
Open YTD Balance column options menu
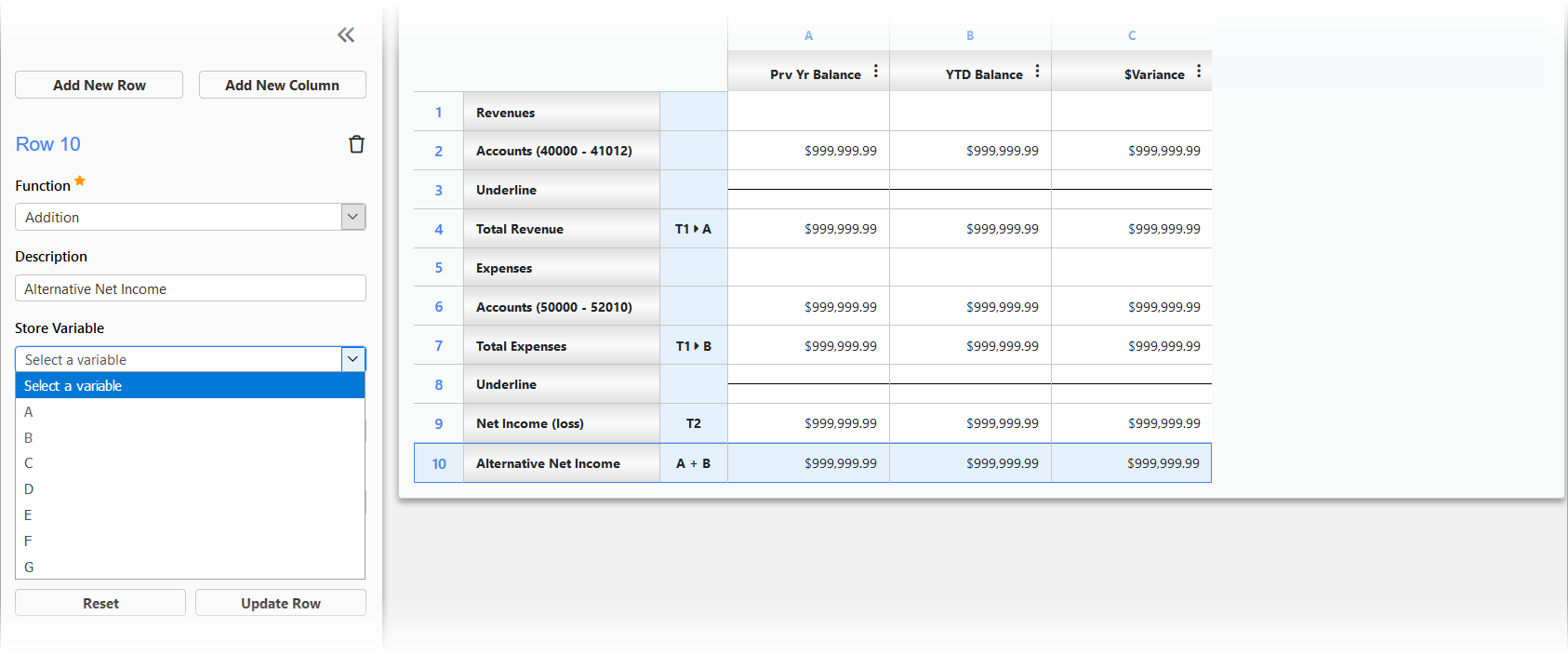click(x=1038, y=72)
